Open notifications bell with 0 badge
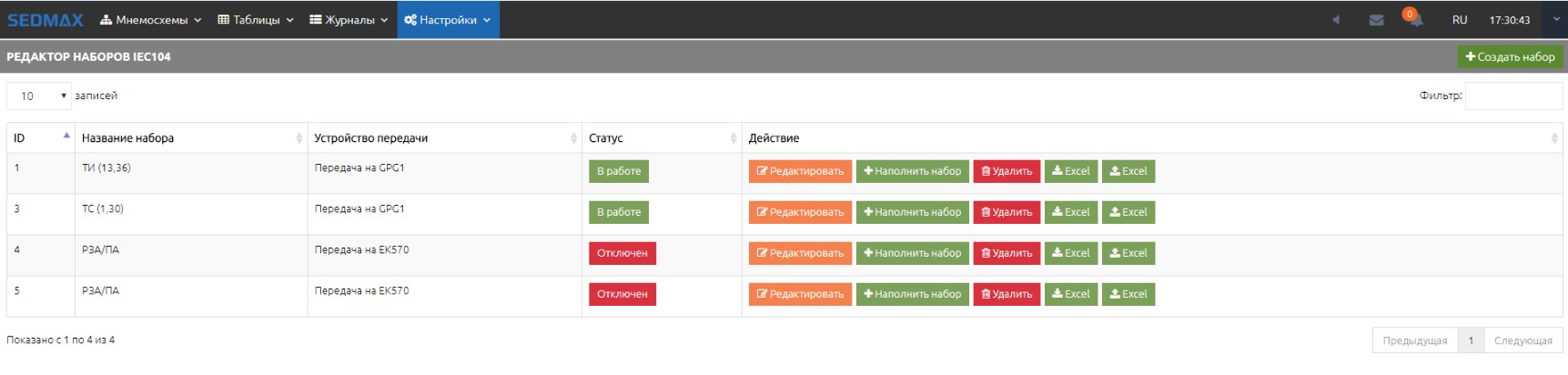 click(x=1413, y=18)
